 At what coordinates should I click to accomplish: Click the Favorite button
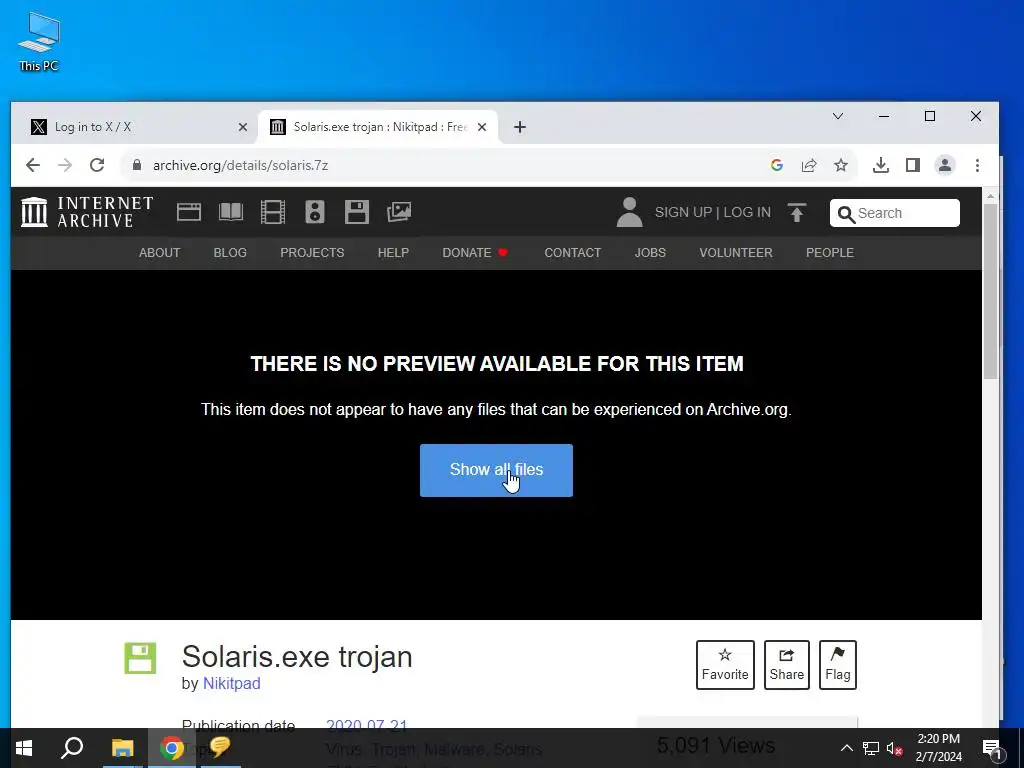(725, 665)
